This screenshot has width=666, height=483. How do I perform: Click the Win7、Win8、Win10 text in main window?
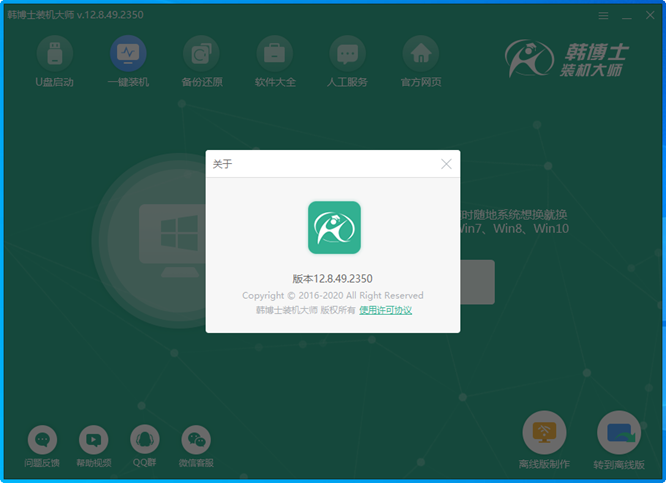tap(514, 229)
